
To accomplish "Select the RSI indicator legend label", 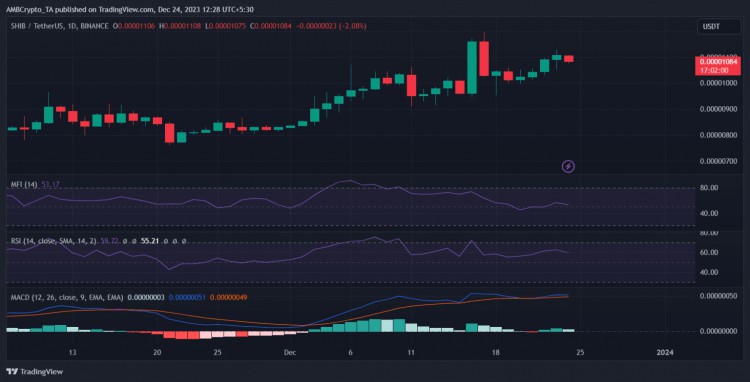I will (x=54, y=242).
